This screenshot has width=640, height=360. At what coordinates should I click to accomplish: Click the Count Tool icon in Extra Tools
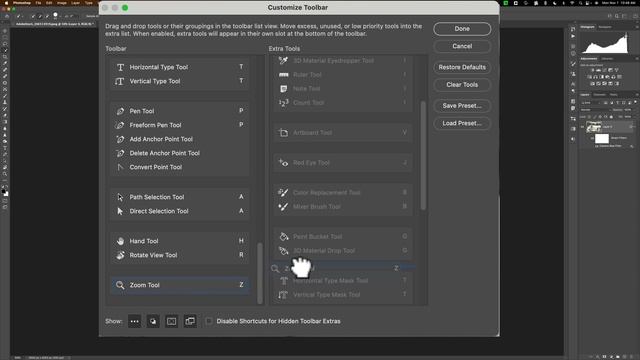pyautogui.click(x=283, y=102)
